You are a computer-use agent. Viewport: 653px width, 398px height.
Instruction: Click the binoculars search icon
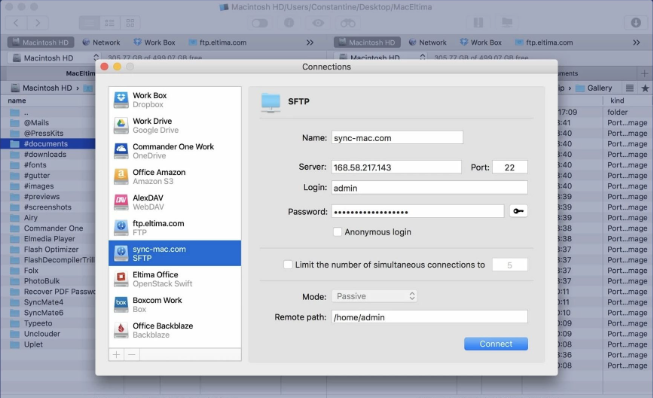(x=348, y=23)
